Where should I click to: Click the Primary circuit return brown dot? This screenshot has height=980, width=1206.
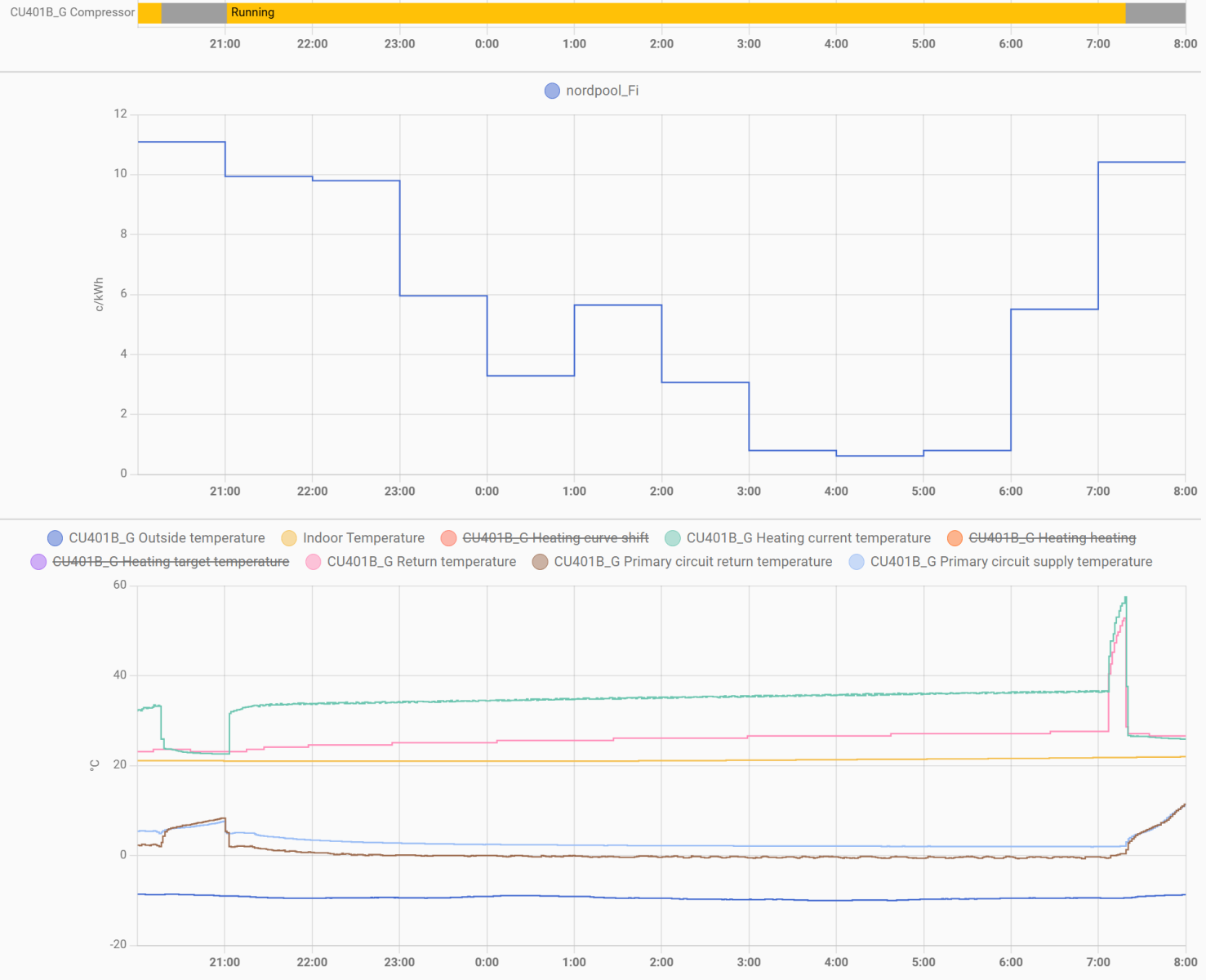click(x=540, y=562)
